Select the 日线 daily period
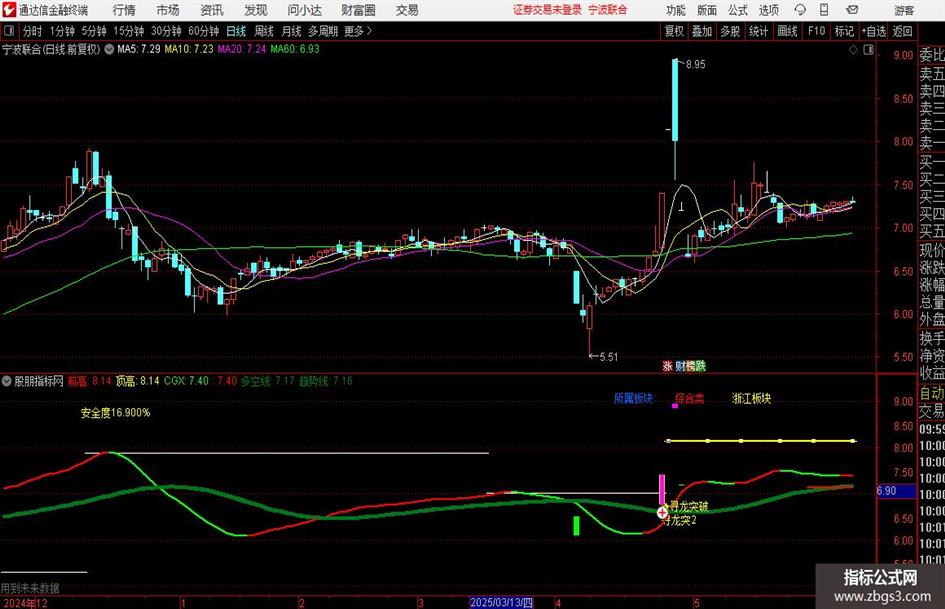This screenshot has height=609, width=945. click(236, 31)
